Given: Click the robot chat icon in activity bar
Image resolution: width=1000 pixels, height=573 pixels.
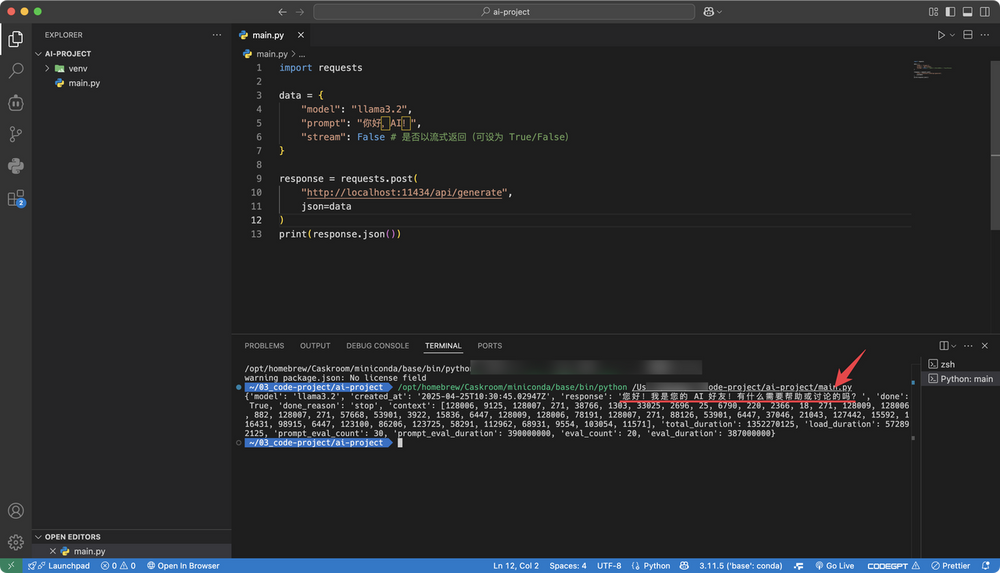Looking at the screenshot, I should (16, 103).
